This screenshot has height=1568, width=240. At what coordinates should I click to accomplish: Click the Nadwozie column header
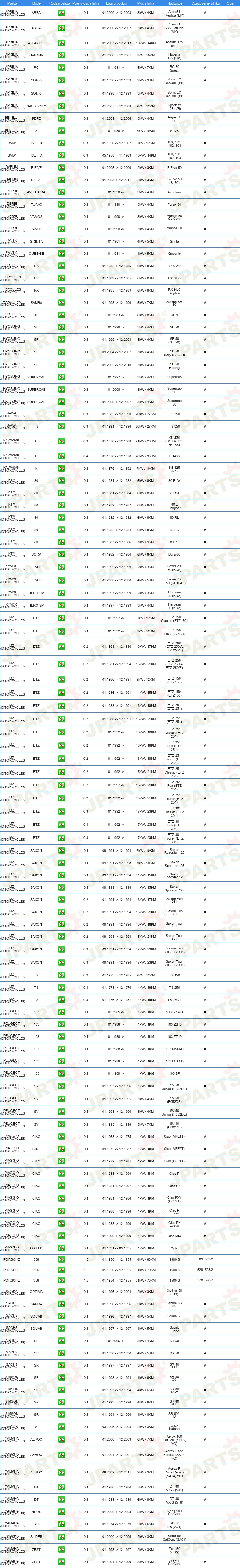174,3
